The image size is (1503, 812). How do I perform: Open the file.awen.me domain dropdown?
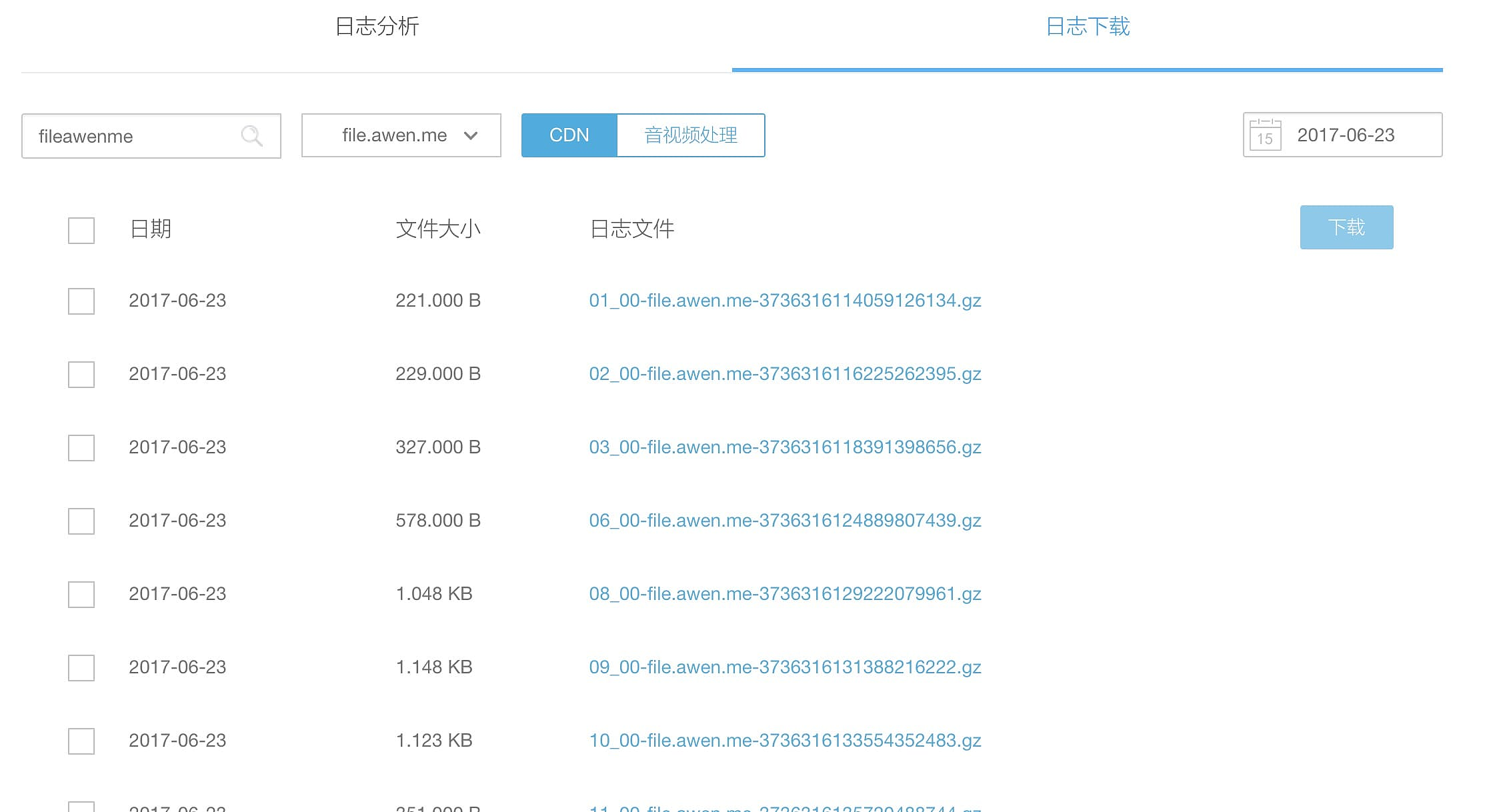(x=401, y=135)
